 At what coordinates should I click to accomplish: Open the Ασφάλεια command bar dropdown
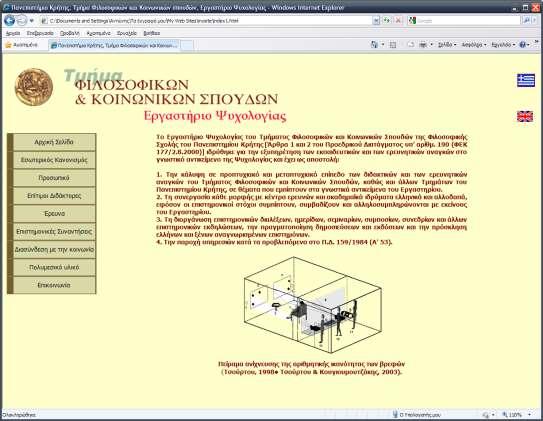click(474, 45)
